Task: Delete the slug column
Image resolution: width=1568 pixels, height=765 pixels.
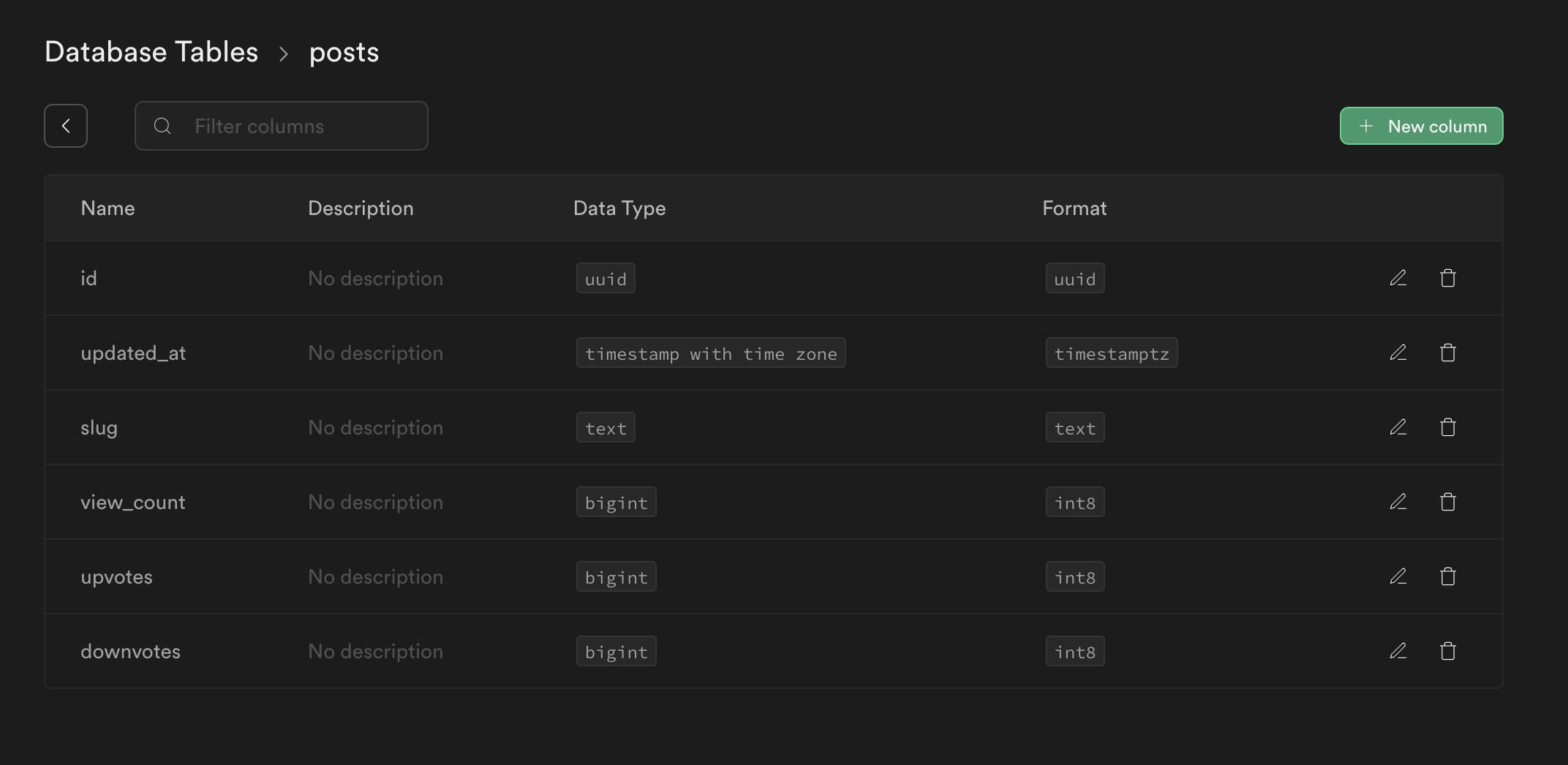Action: pos(1447,427)
